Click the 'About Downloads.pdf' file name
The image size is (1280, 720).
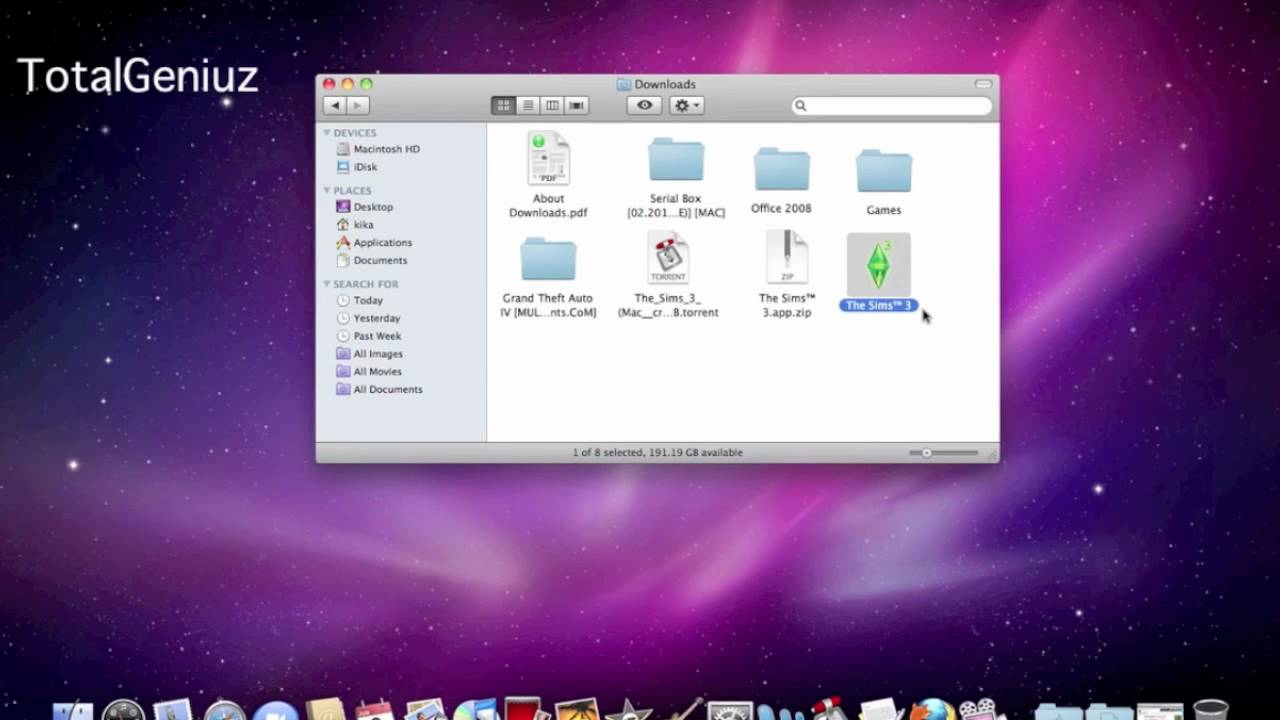(x=548, y=206)
